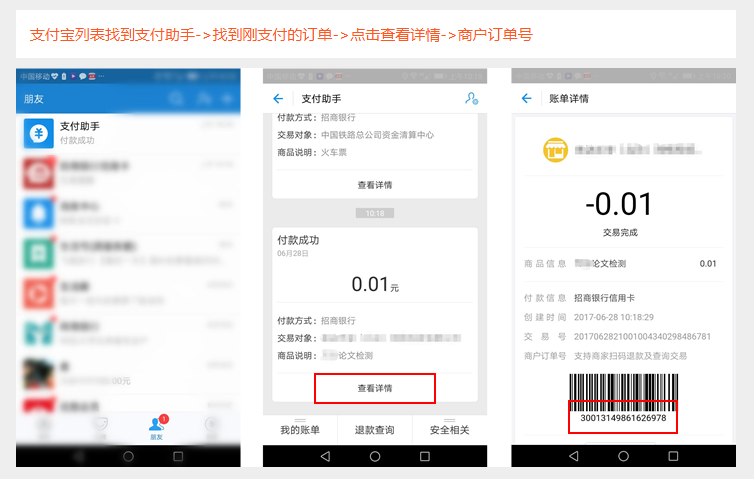
Task: Open the contact profile icon in 支付助手
Action: click(x=471, y=99)
